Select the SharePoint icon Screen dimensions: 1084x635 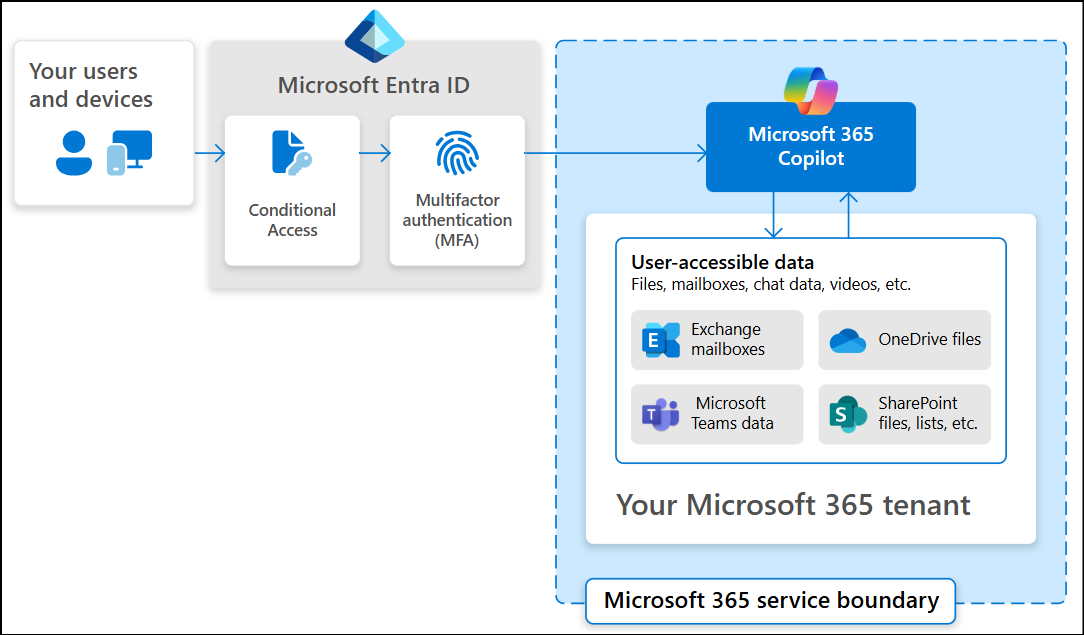tap(847, 414)
